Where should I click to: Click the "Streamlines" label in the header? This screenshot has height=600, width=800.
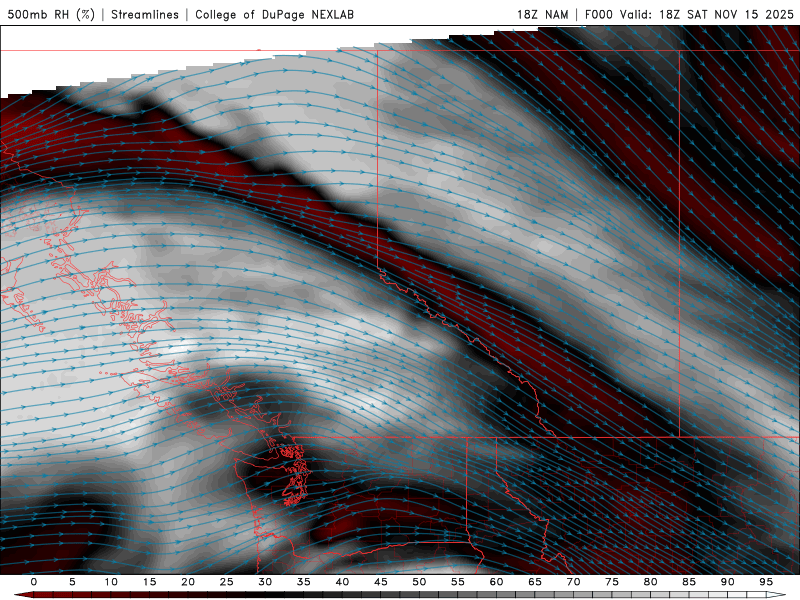coord(145,14)
